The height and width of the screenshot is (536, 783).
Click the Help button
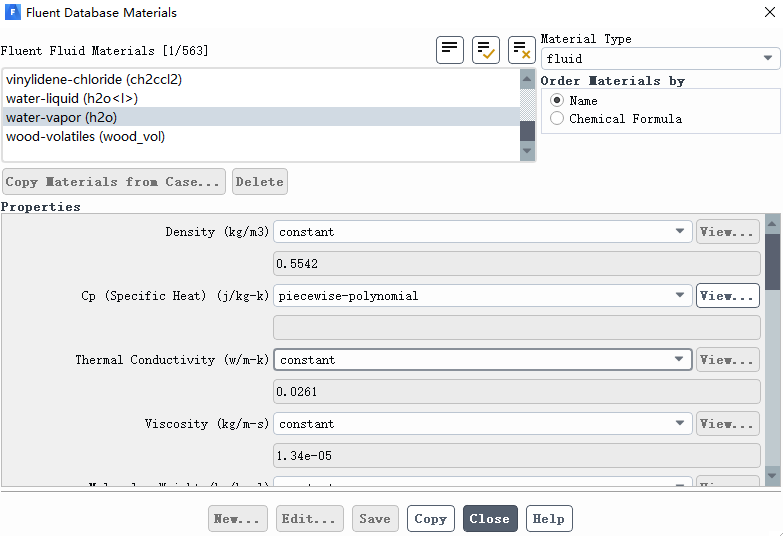pos(549,519)
